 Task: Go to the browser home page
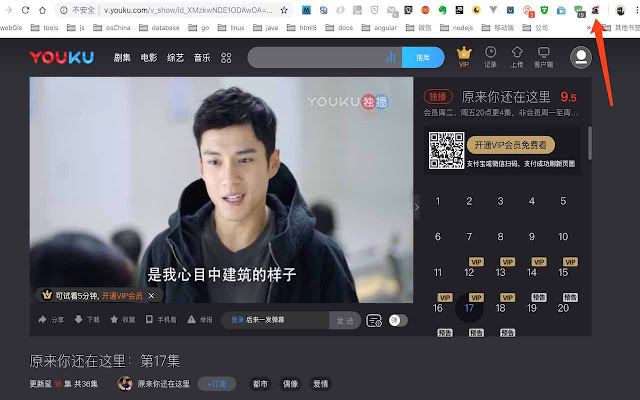[x=42, y=10]
